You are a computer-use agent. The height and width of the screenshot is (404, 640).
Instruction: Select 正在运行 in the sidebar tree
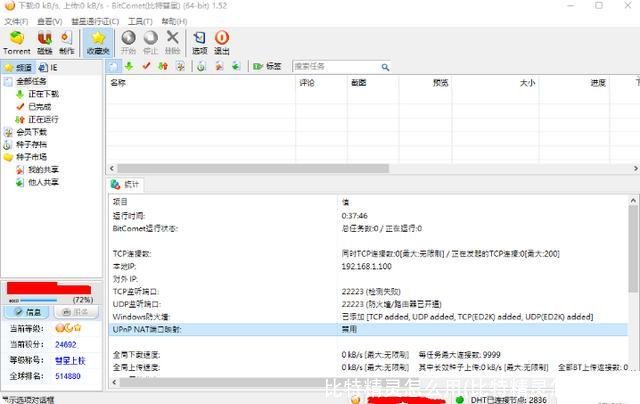pyautogui.click(x=43, y=120)
